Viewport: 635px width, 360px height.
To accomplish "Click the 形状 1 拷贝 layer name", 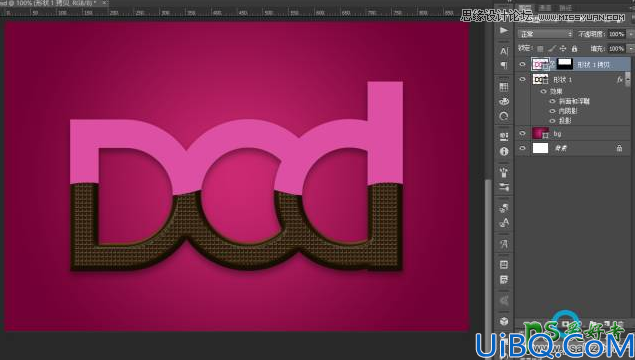I will [593, 65].
